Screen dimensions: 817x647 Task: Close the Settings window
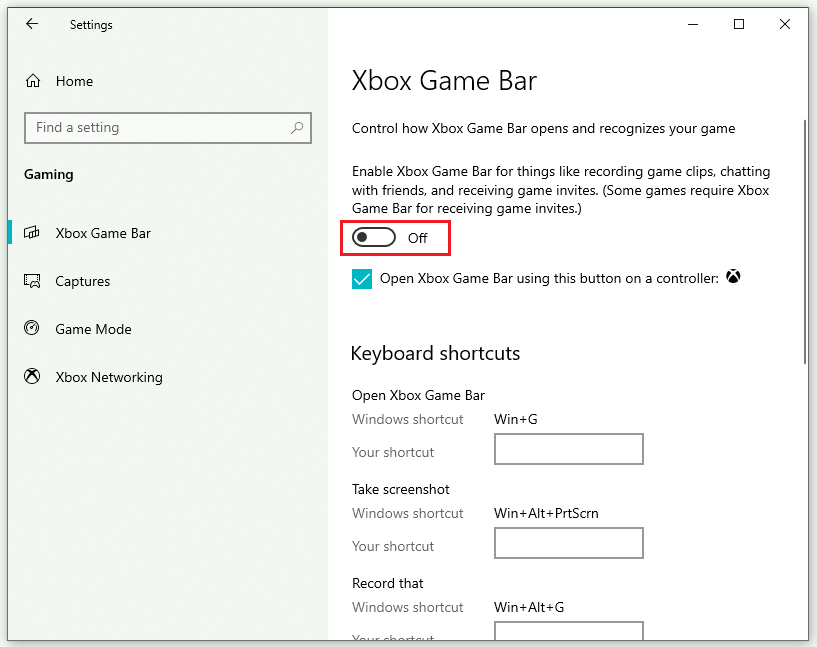[x=785, y=24]
